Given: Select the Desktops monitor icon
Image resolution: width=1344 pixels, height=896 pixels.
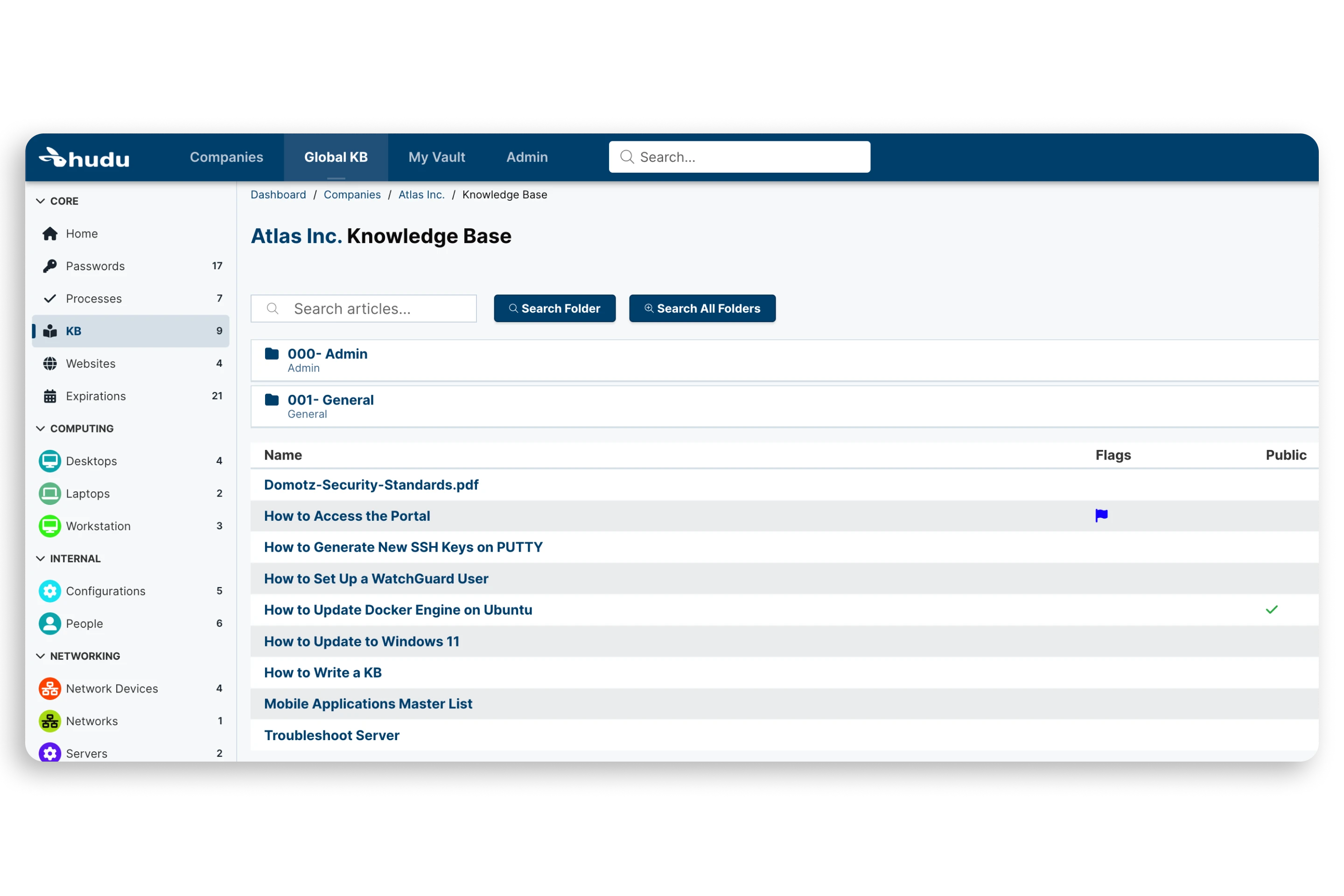Looking at the screenshot, I should 50,461.
